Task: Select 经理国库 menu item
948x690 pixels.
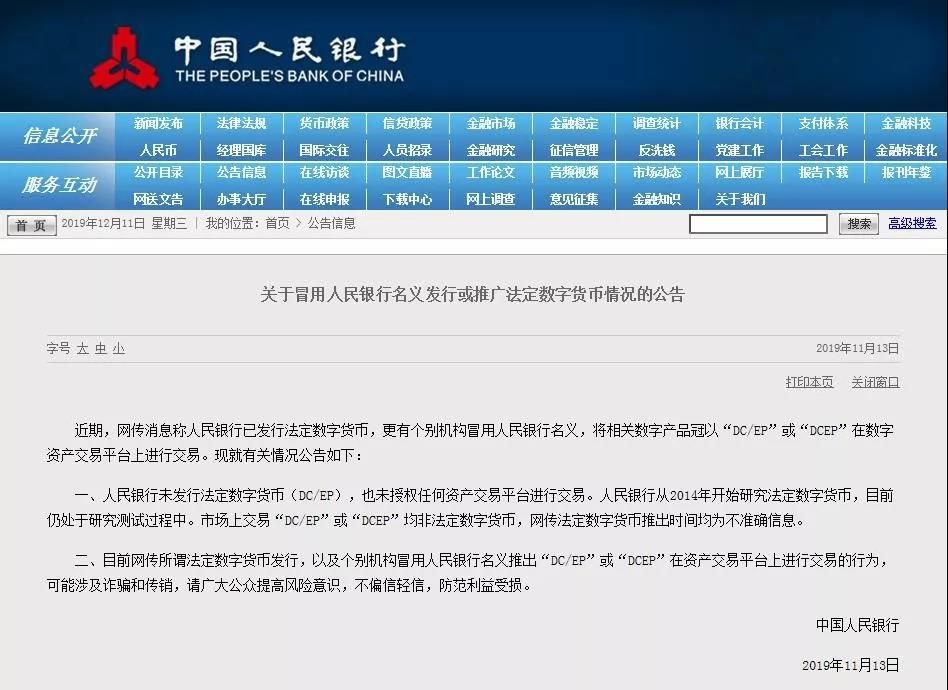Action: [241, 150]
